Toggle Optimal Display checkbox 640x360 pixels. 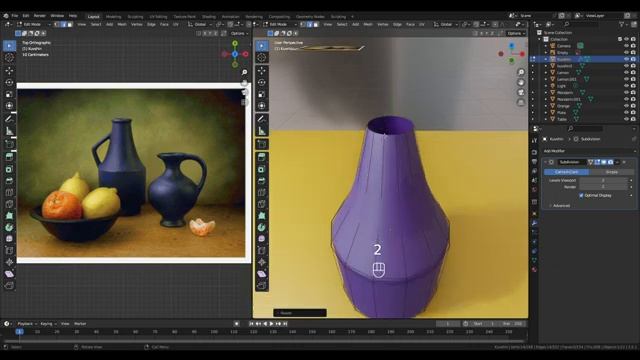point(581,196)
